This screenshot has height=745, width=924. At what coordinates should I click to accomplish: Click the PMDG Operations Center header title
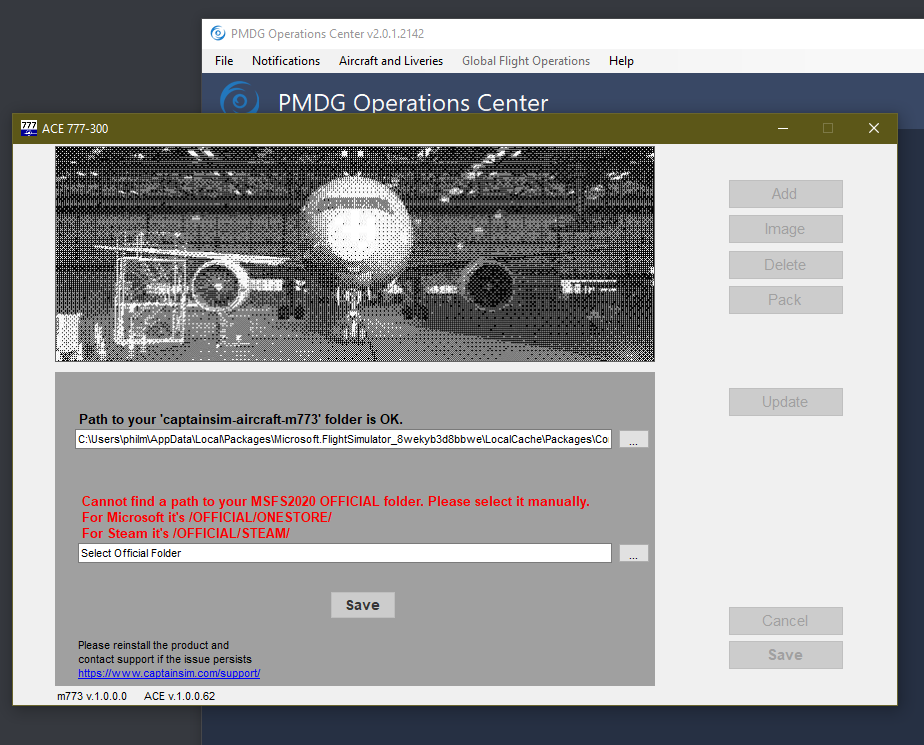[413, 103]
